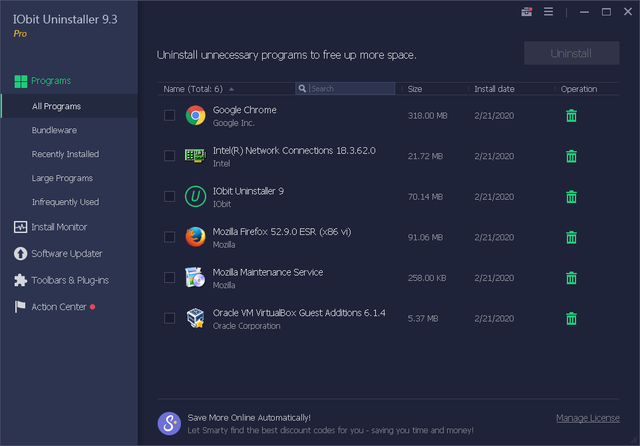640x446 pixels.
Task: Open the Software Updater section
Action: (67, 253)
